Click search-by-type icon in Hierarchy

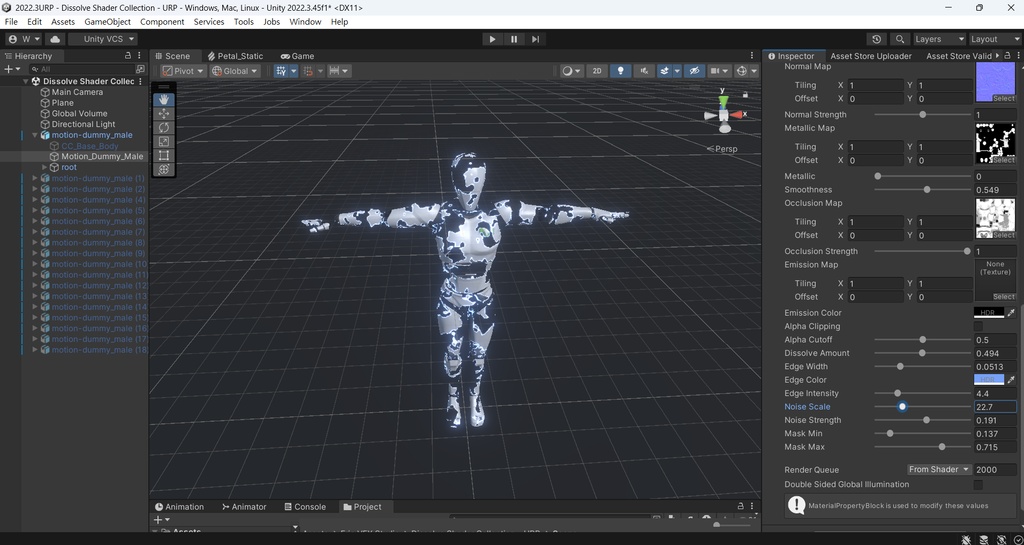click(x=140, y=69)
